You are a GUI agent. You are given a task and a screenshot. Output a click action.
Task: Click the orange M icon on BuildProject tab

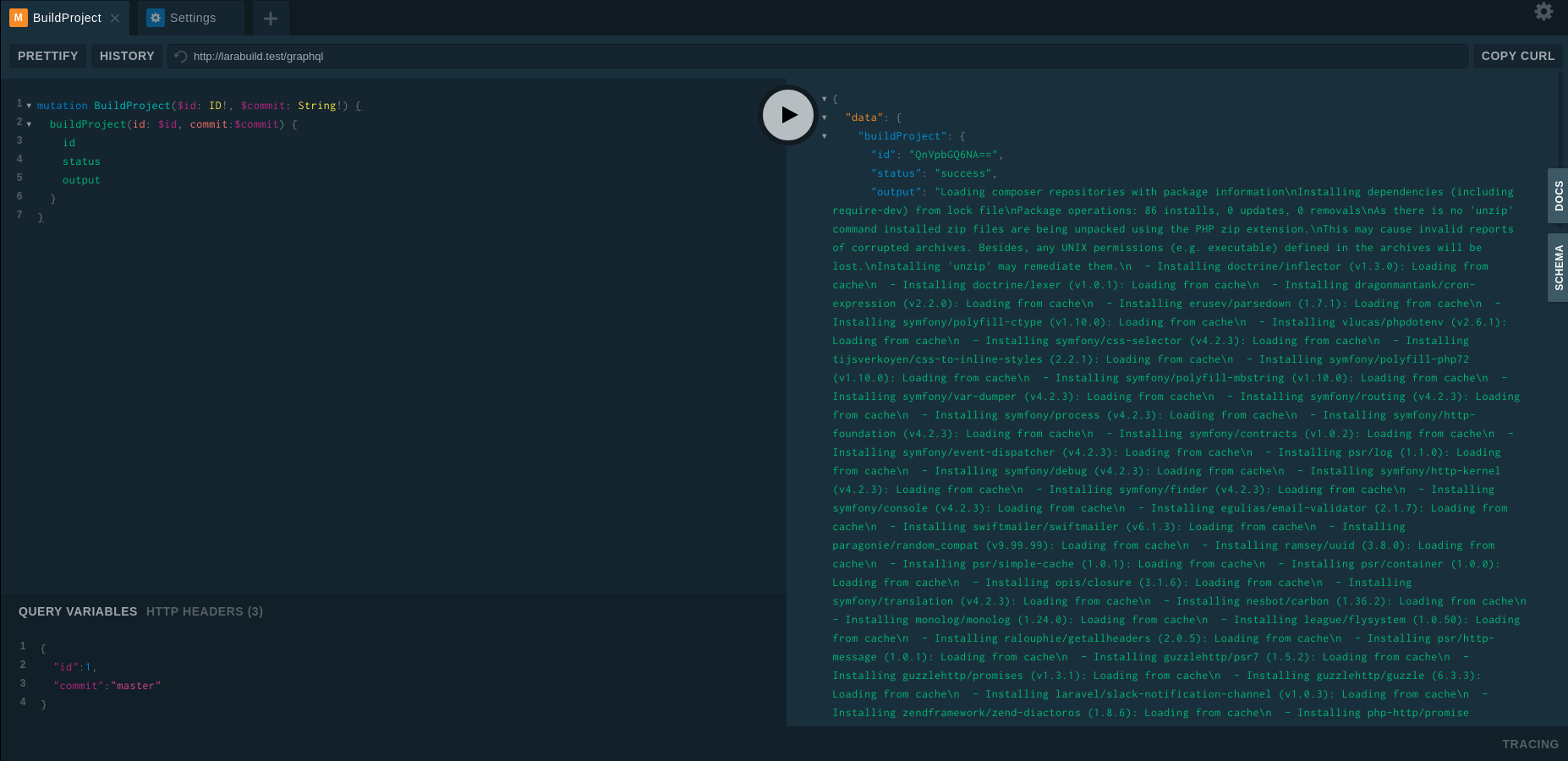pyautogui.click(x=18, y=17)
